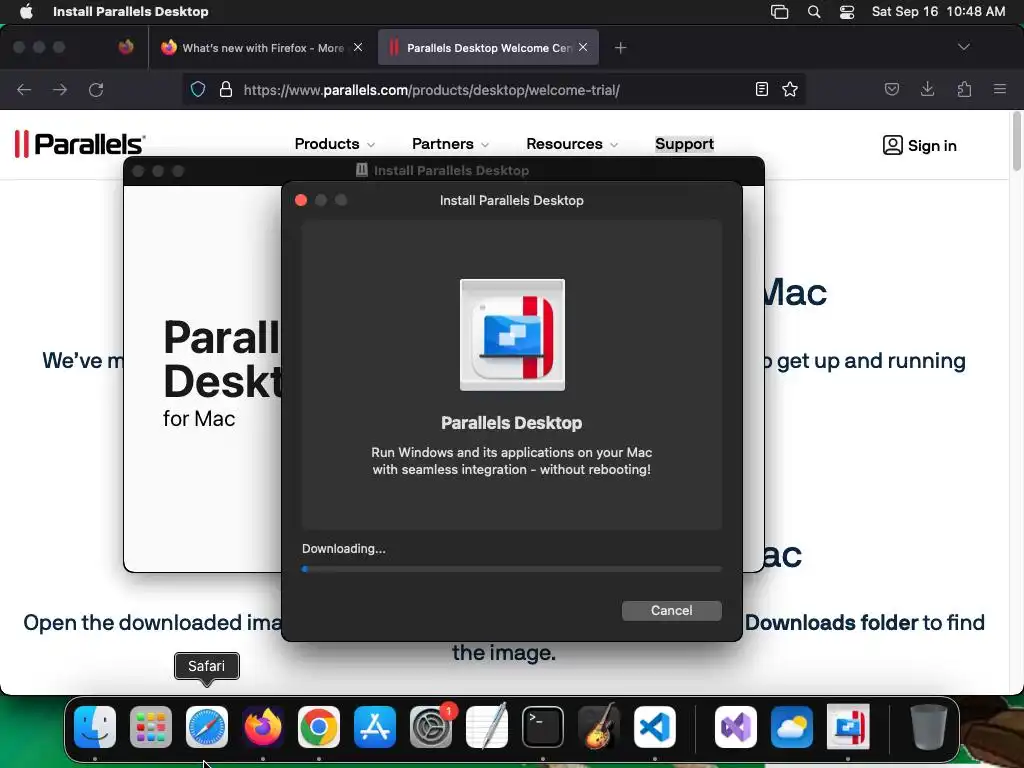Open Visual Studio from the Dock

pyautogui.click(x=736, y=727)
